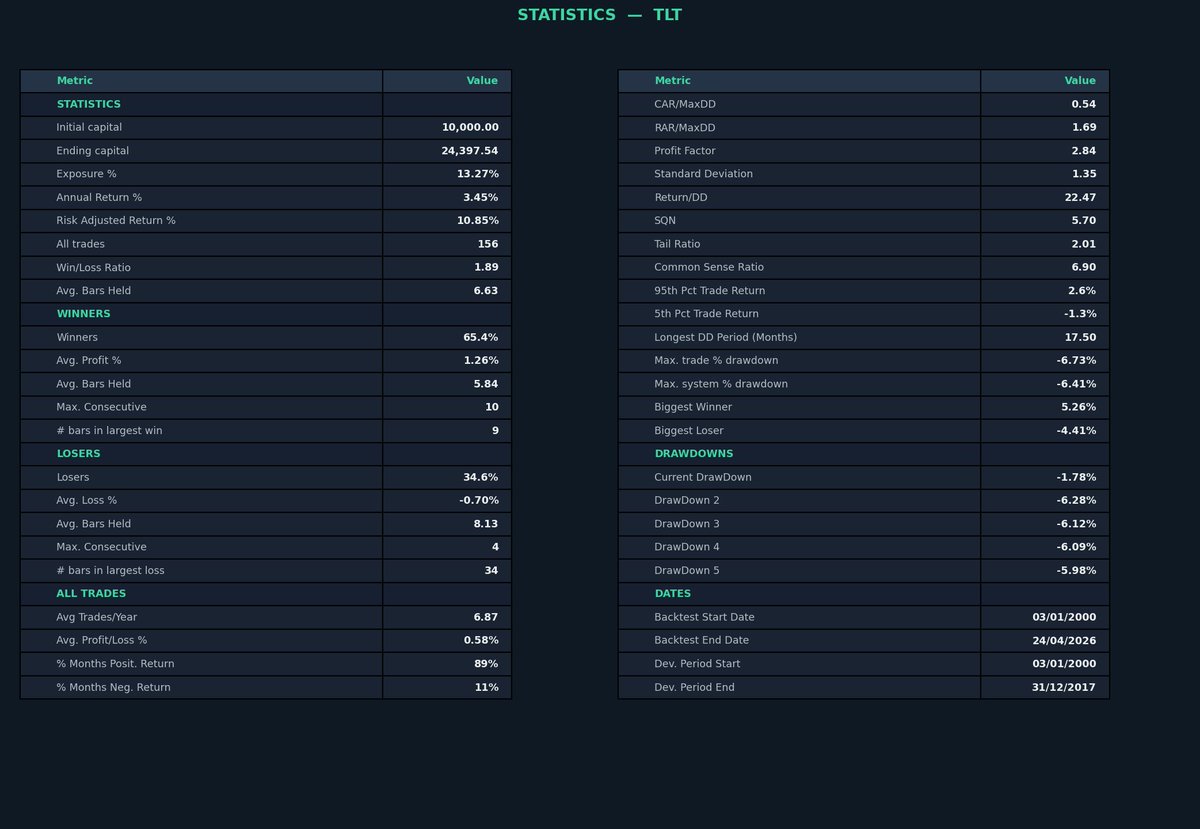The height and width of the screenshot is (829, 1200).
Task: Select the 'DRAWDOWNS' section header
Action: (694, 454)
